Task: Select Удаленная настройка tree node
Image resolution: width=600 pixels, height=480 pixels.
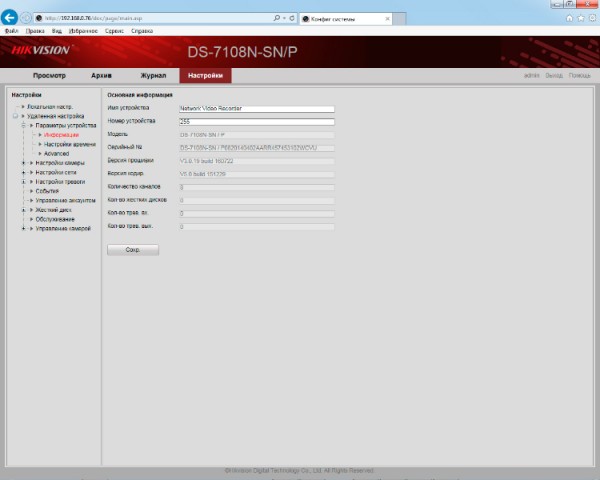Action: tap(55, 116)
